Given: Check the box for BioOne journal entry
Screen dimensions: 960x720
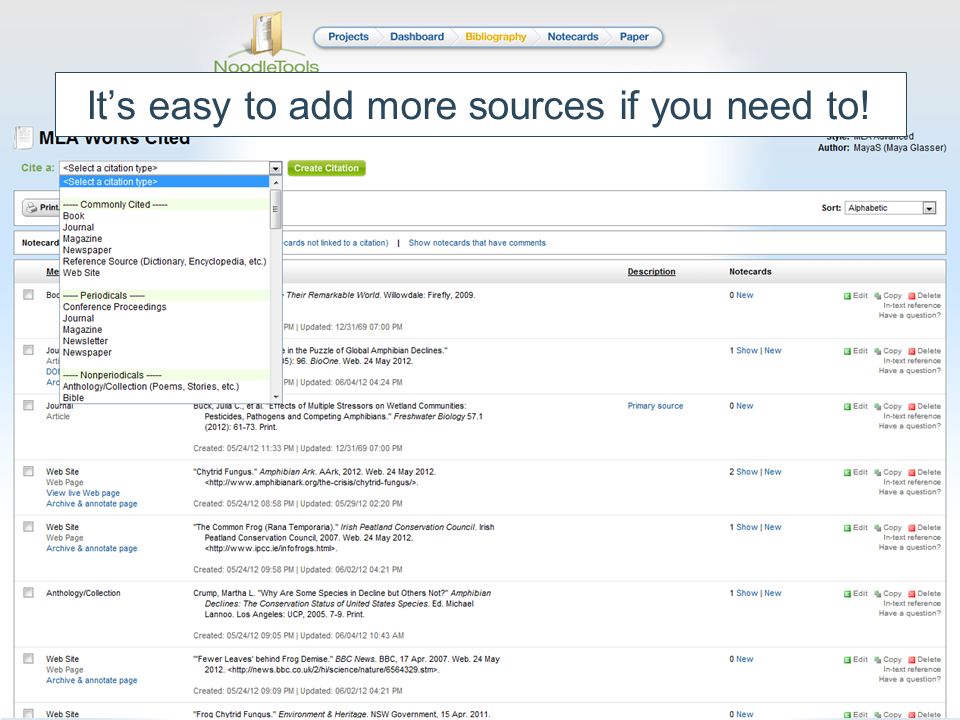Looking at the screenshot, I should coord(28,350).
